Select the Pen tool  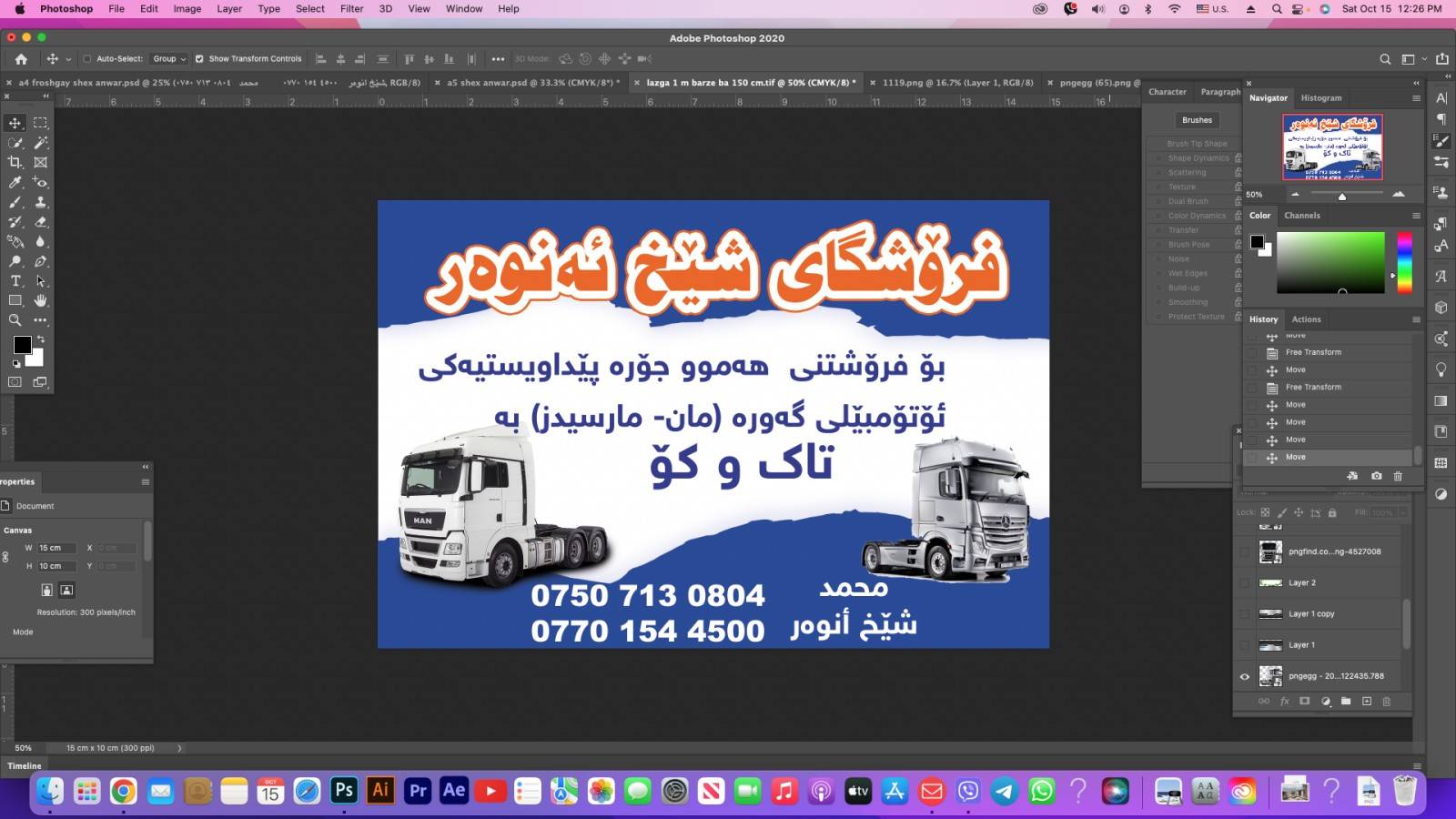click(40, 261)
